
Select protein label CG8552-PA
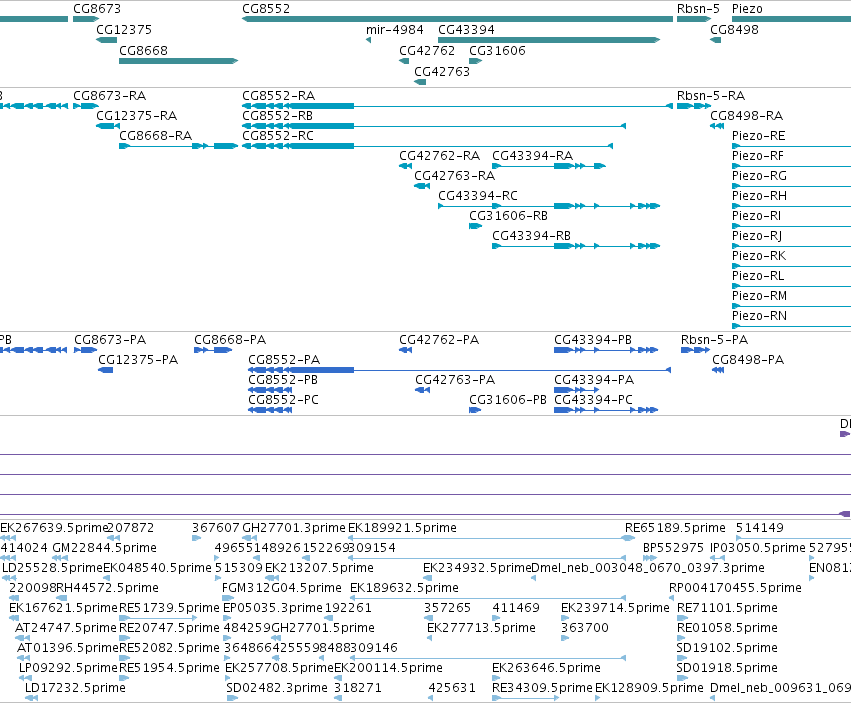point(284,360)
